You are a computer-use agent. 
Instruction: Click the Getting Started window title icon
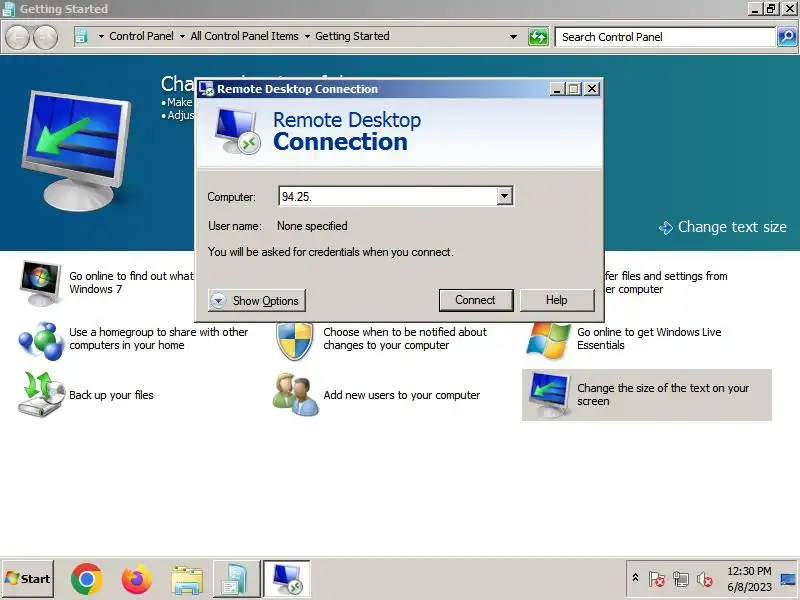[x=8, y=9]
